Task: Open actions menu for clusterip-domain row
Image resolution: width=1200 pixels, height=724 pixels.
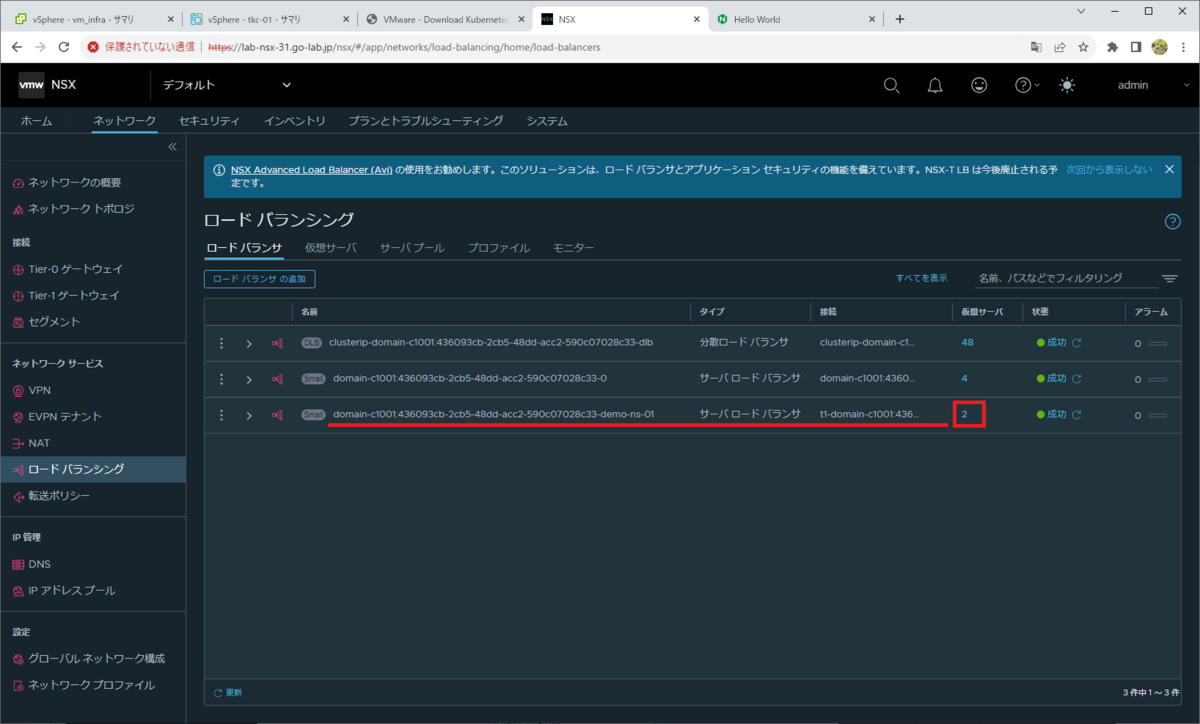Action: click(222, 343)
